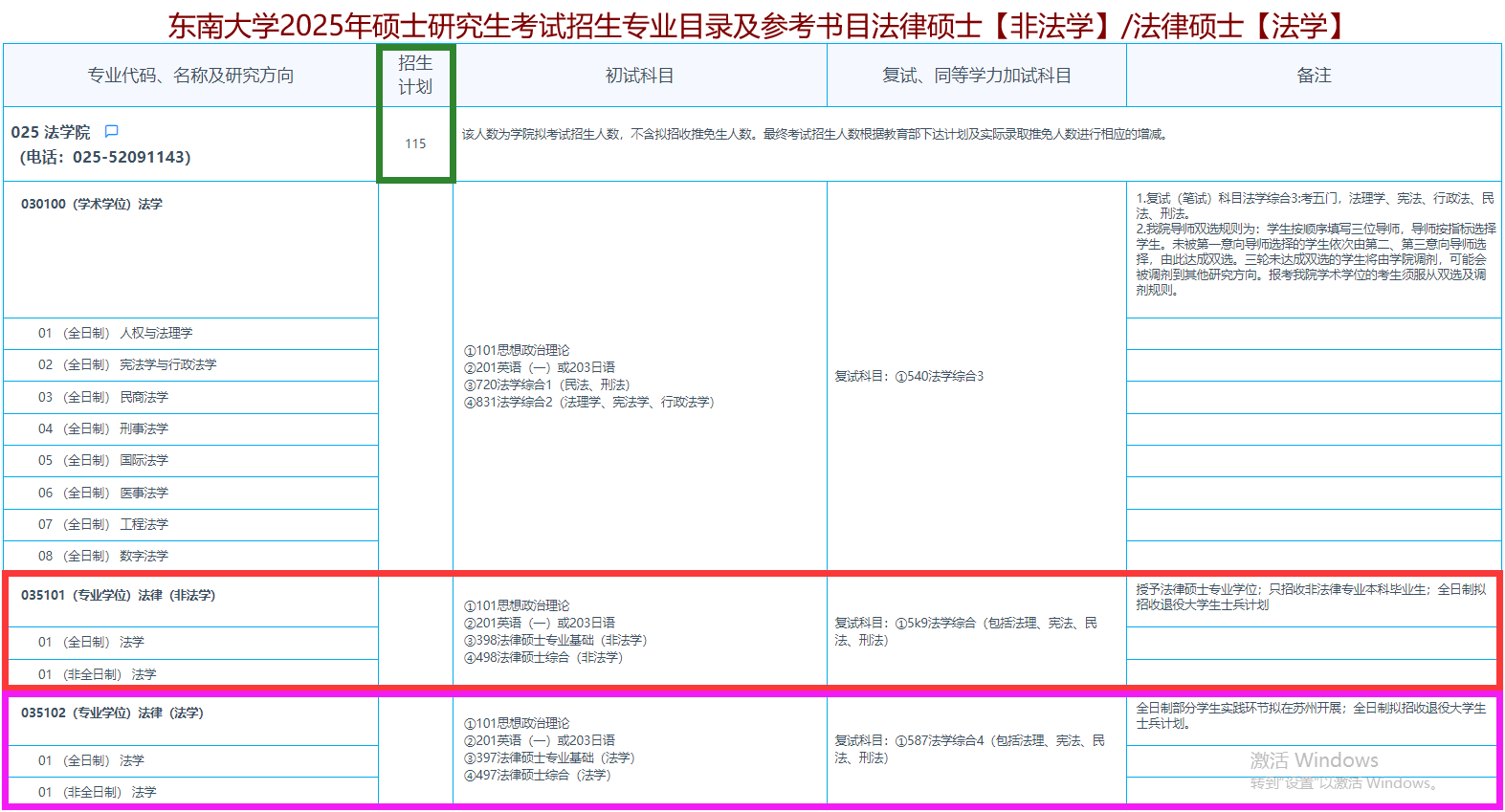Image resolution: width=1505 pixels, height=812 pixels.
Task: Click the comment icon beside 025 法学院
Action: 111,131
